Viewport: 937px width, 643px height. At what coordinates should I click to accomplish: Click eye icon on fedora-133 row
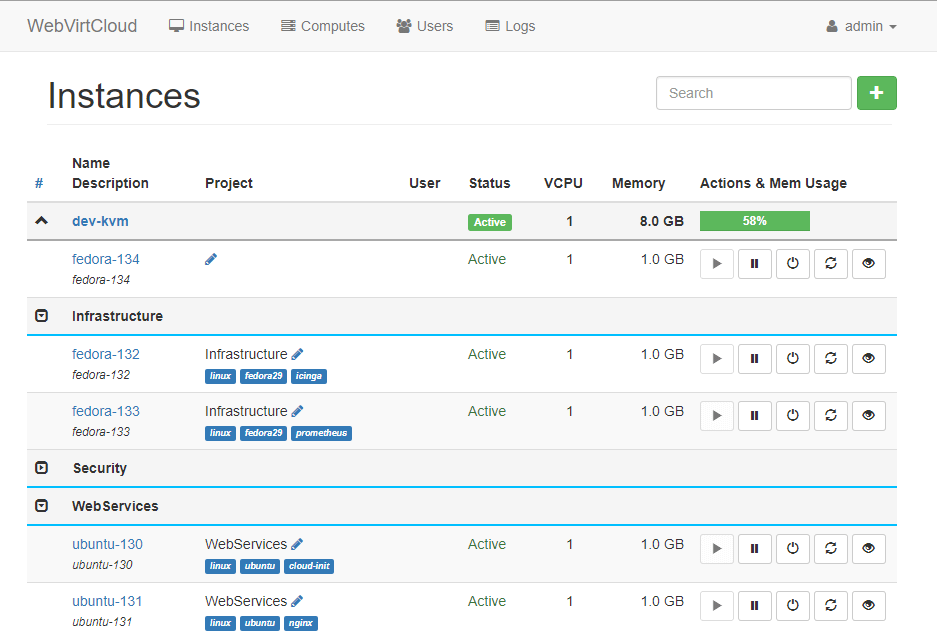pyautogui.click(x=869, y=416)
